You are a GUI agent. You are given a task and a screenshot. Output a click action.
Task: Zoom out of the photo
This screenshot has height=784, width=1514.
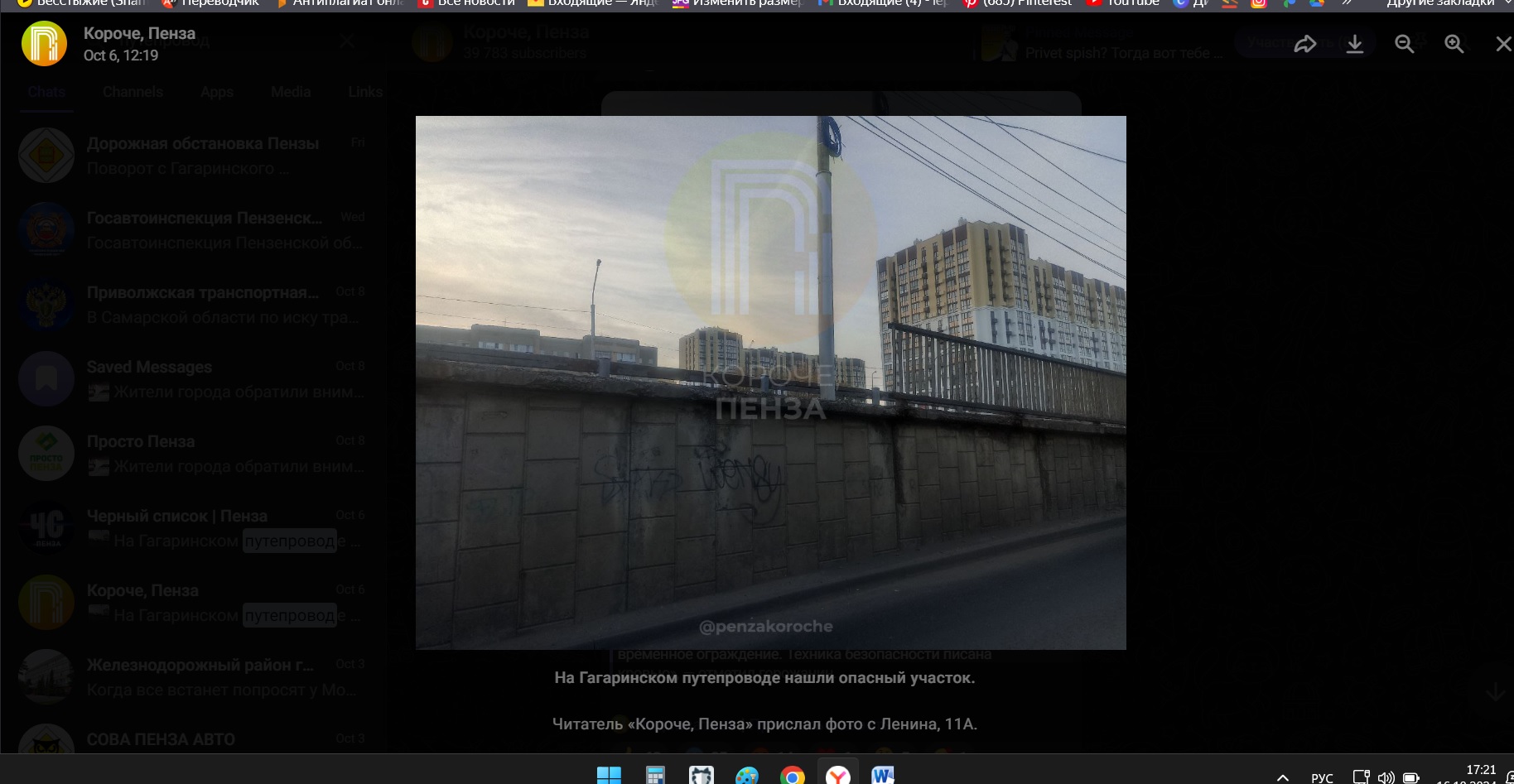point(1405,45)
